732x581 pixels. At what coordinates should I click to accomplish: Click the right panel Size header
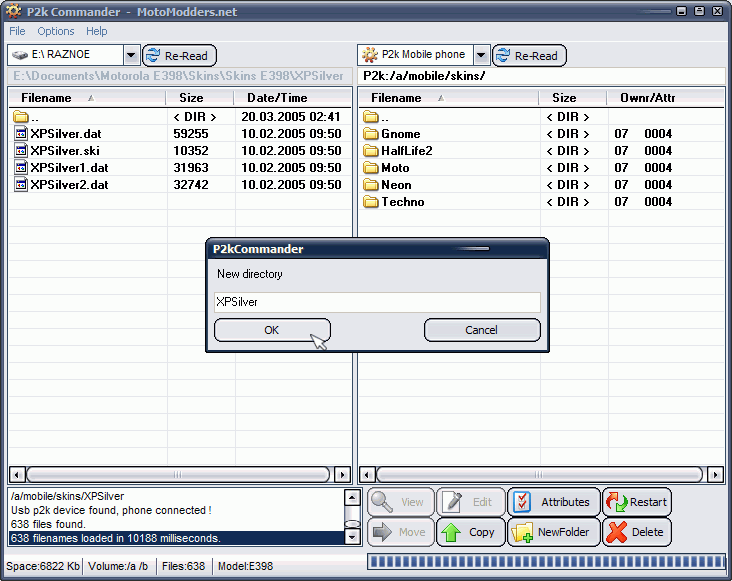click(573, 98)
